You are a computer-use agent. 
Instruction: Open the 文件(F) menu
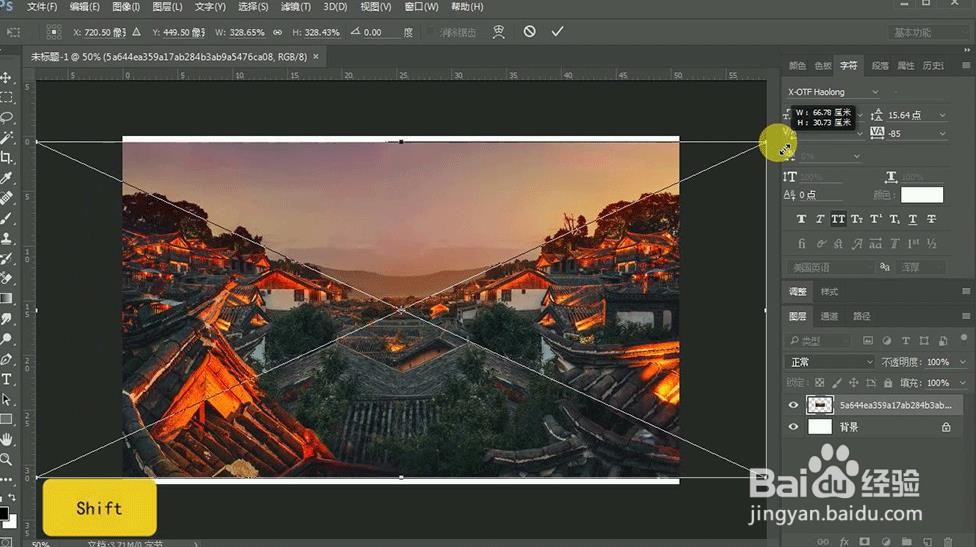[42, 7]
